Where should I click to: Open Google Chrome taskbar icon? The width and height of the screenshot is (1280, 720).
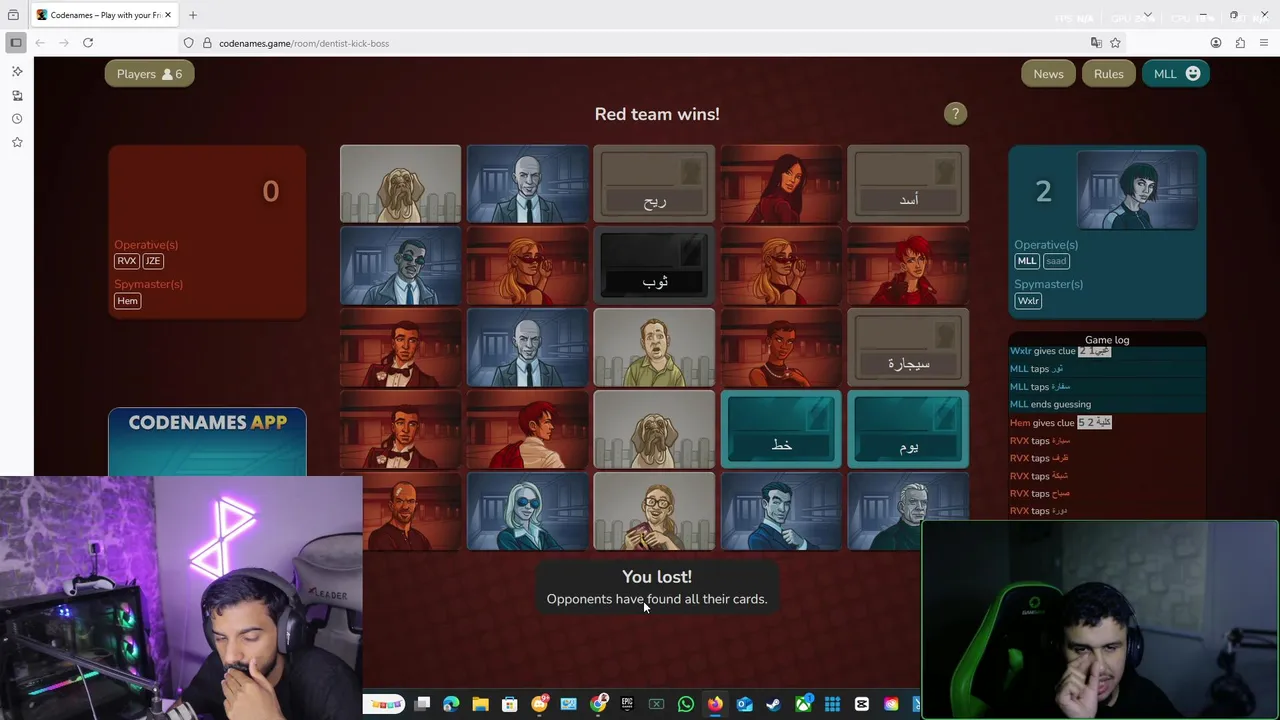click(x=598, y=704)
